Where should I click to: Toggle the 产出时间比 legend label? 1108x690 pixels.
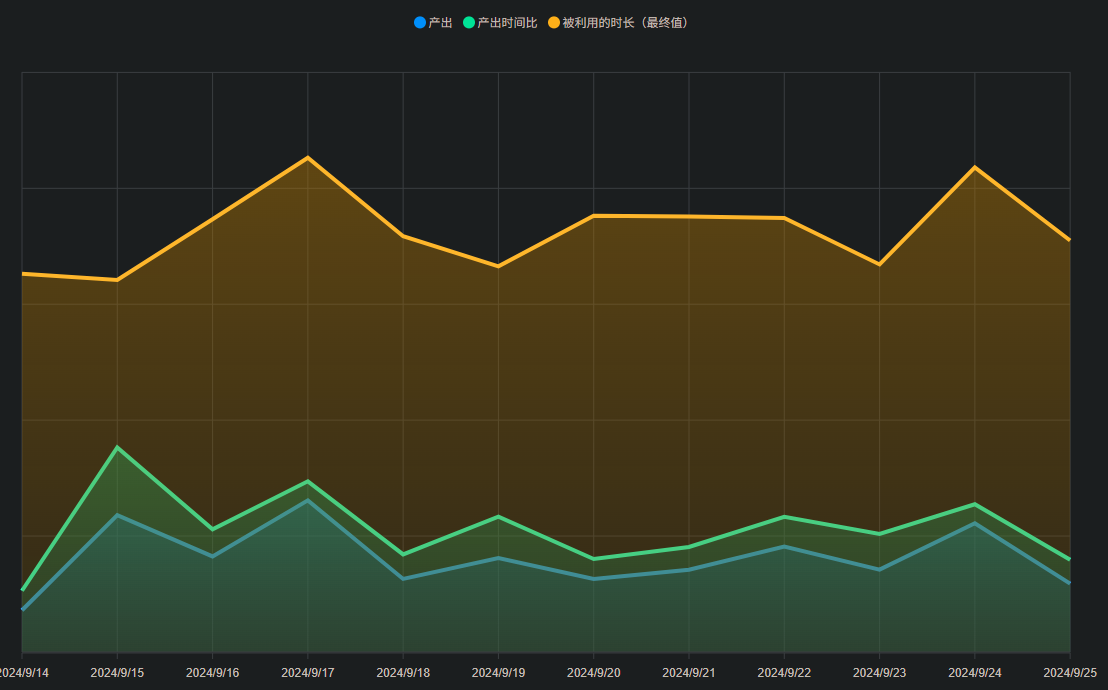(507, 22)
